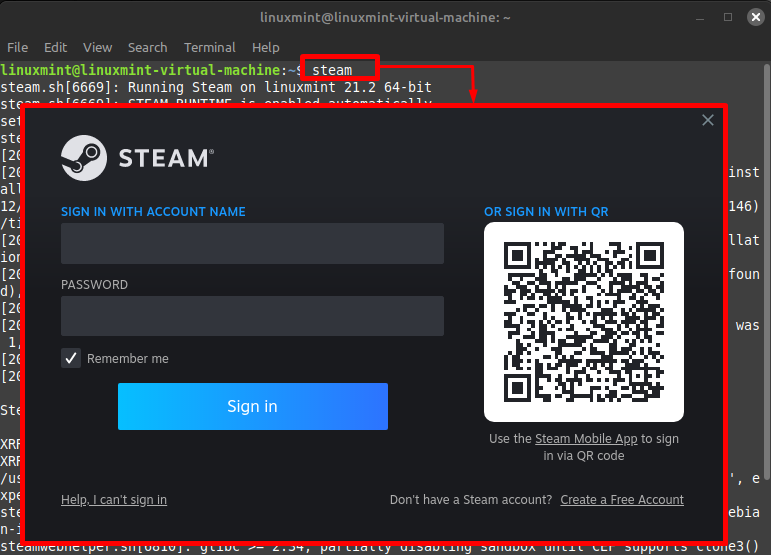This screenshot has height=555, width=771.
Task: Click the QR code image
Action: [584, 322]
